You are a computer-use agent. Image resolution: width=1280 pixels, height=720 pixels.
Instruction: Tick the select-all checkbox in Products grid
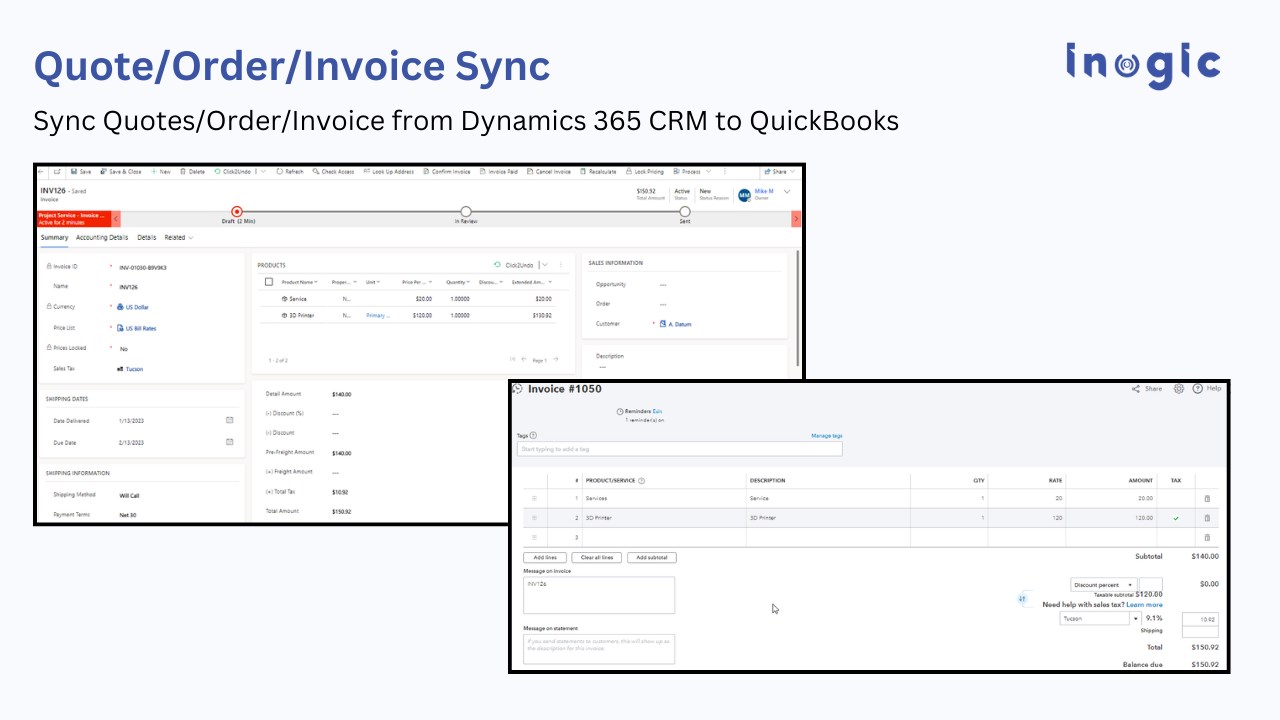(x=269, y=282)
